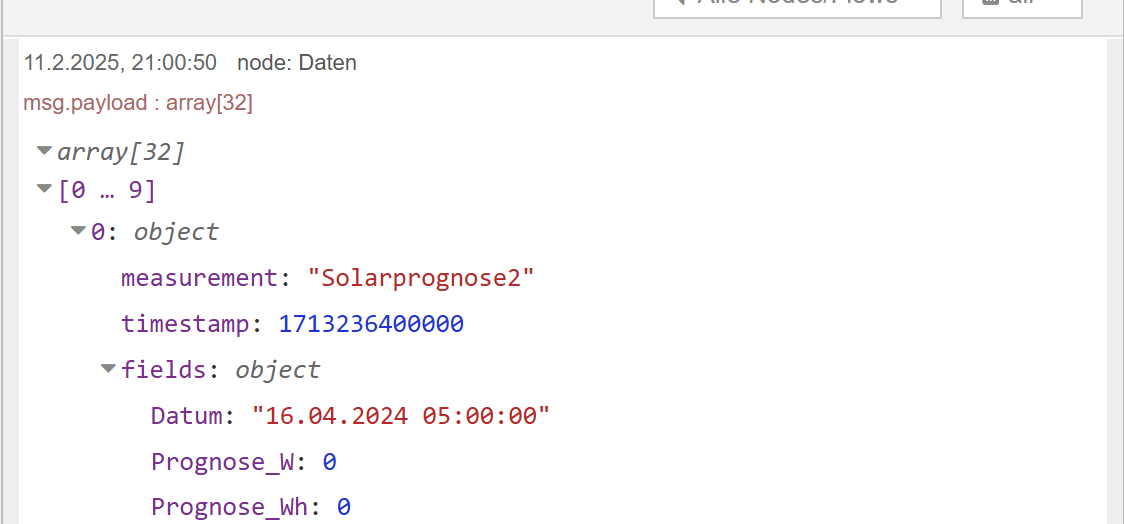The height and width of the screenshot is (524, 1124).
Task: Collapse the [0 … 9] range arrow
Action: [x=44, y=188]
